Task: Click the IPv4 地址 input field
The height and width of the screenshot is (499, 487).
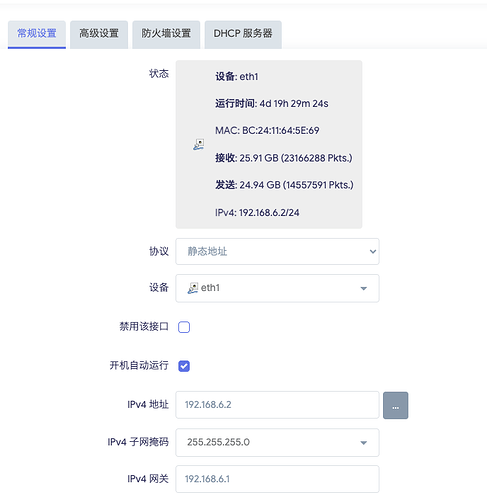Action: (277, 405)
